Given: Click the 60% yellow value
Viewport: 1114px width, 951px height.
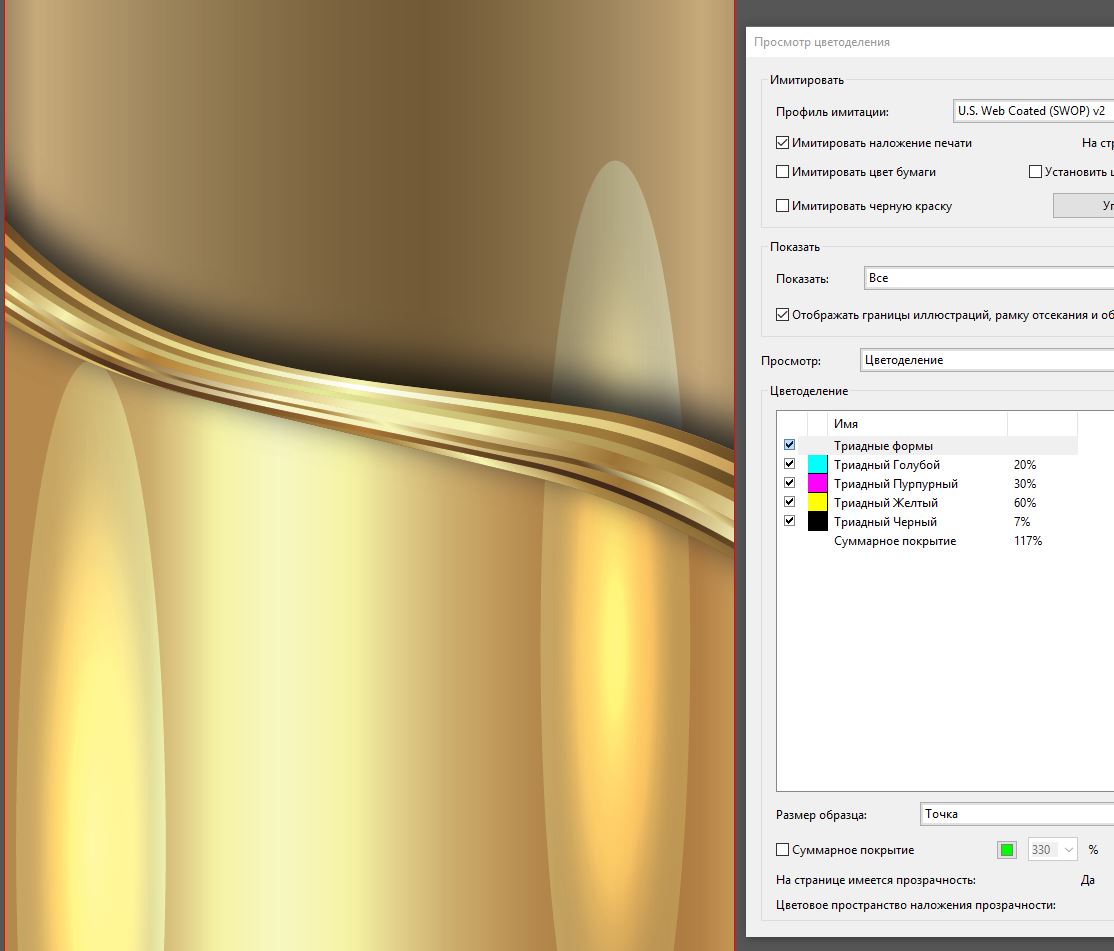Looking at the screenshot, I should [x=1024, y=503].
